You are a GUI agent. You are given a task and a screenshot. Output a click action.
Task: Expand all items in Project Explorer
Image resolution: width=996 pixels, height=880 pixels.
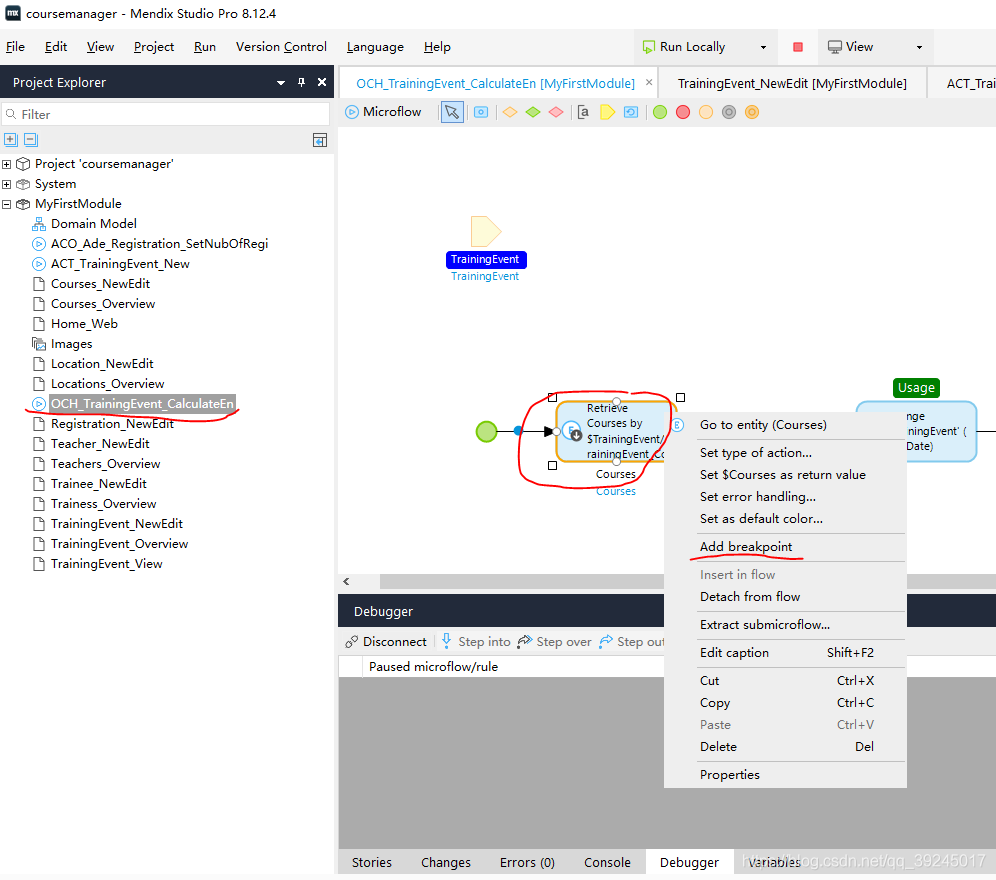(x=11, y=140)
